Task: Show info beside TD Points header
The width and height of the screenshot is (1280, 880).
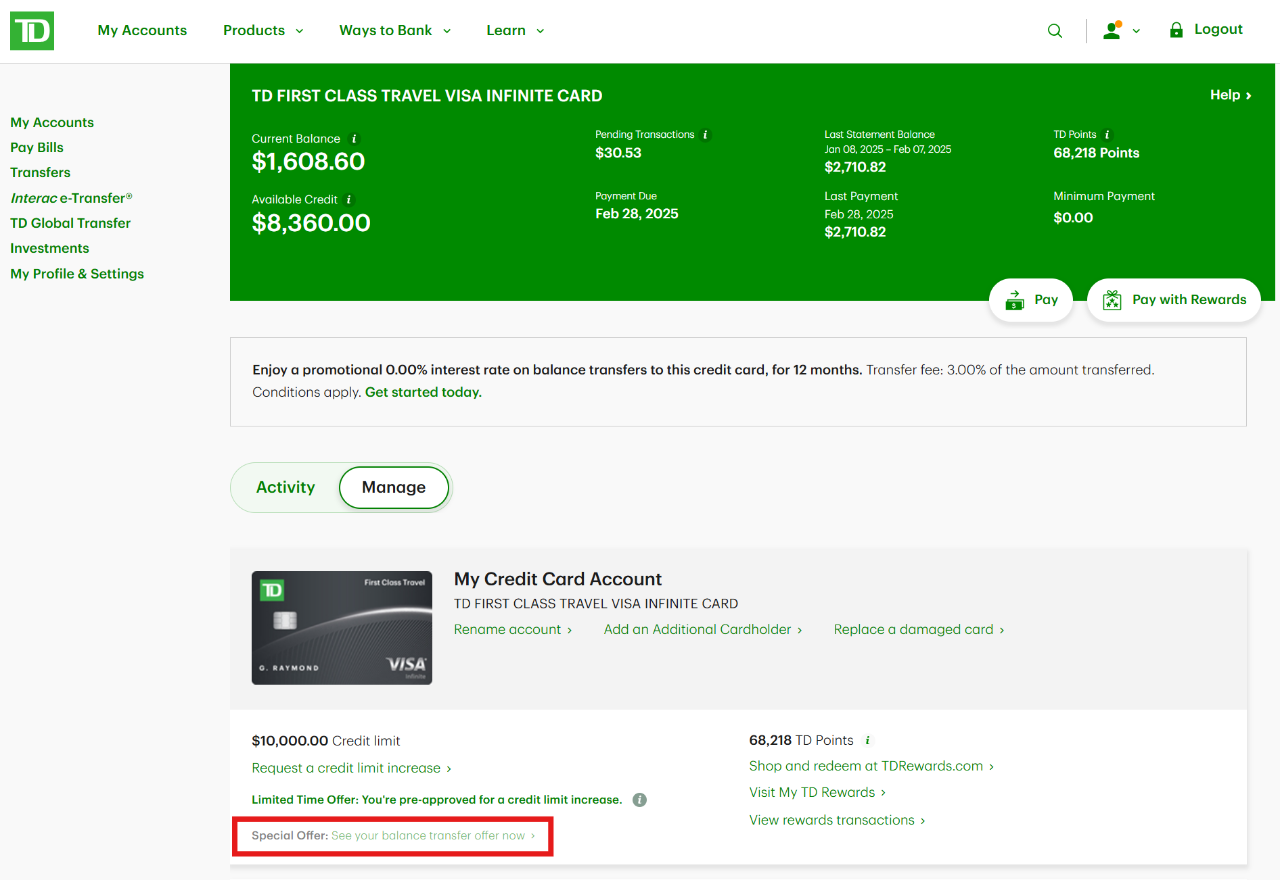Action: (x=1107, y=134)
